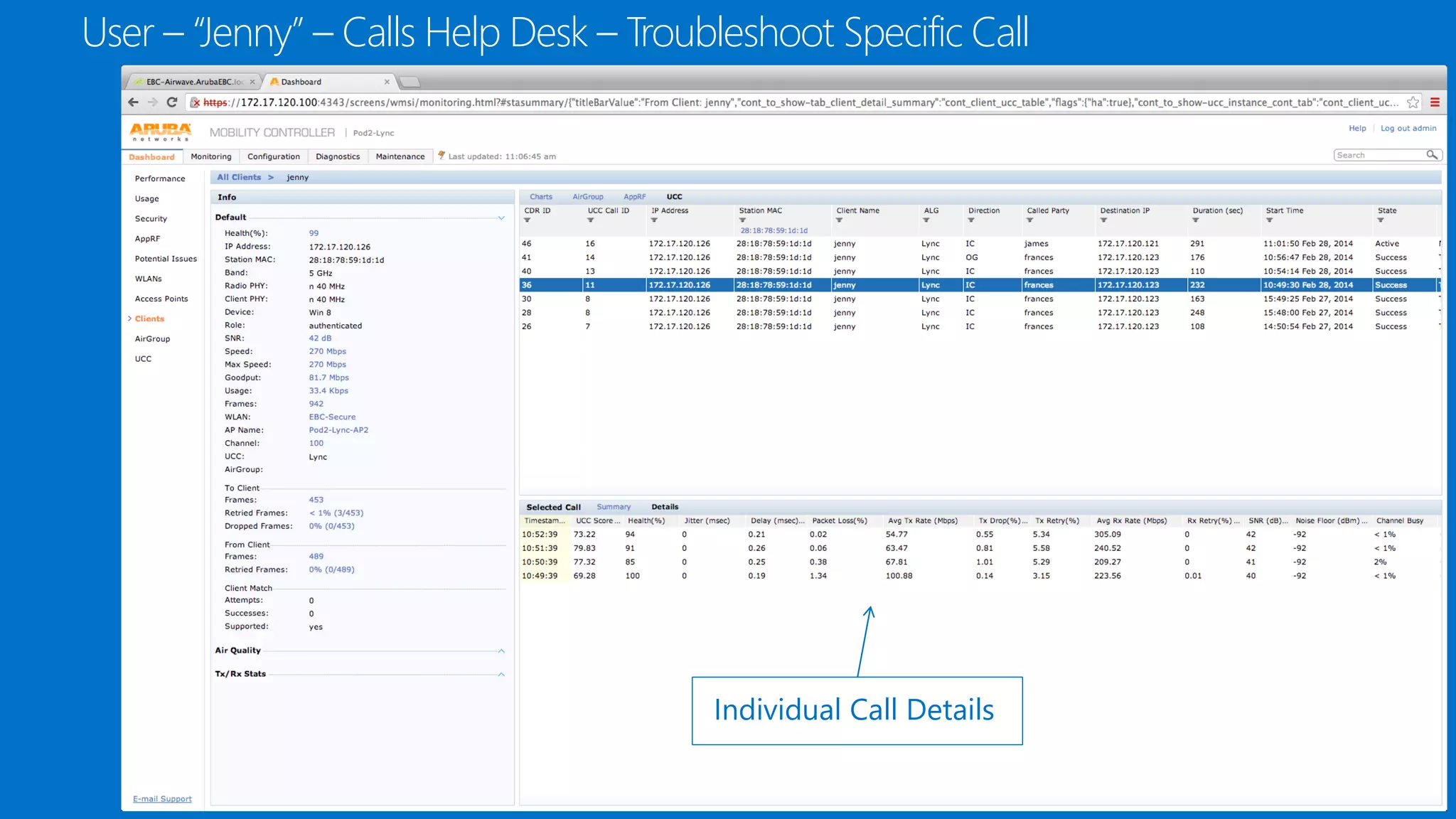Click the Aruba Networks logo
Screen dimensions: 1456x819
[x=161, y=132]
